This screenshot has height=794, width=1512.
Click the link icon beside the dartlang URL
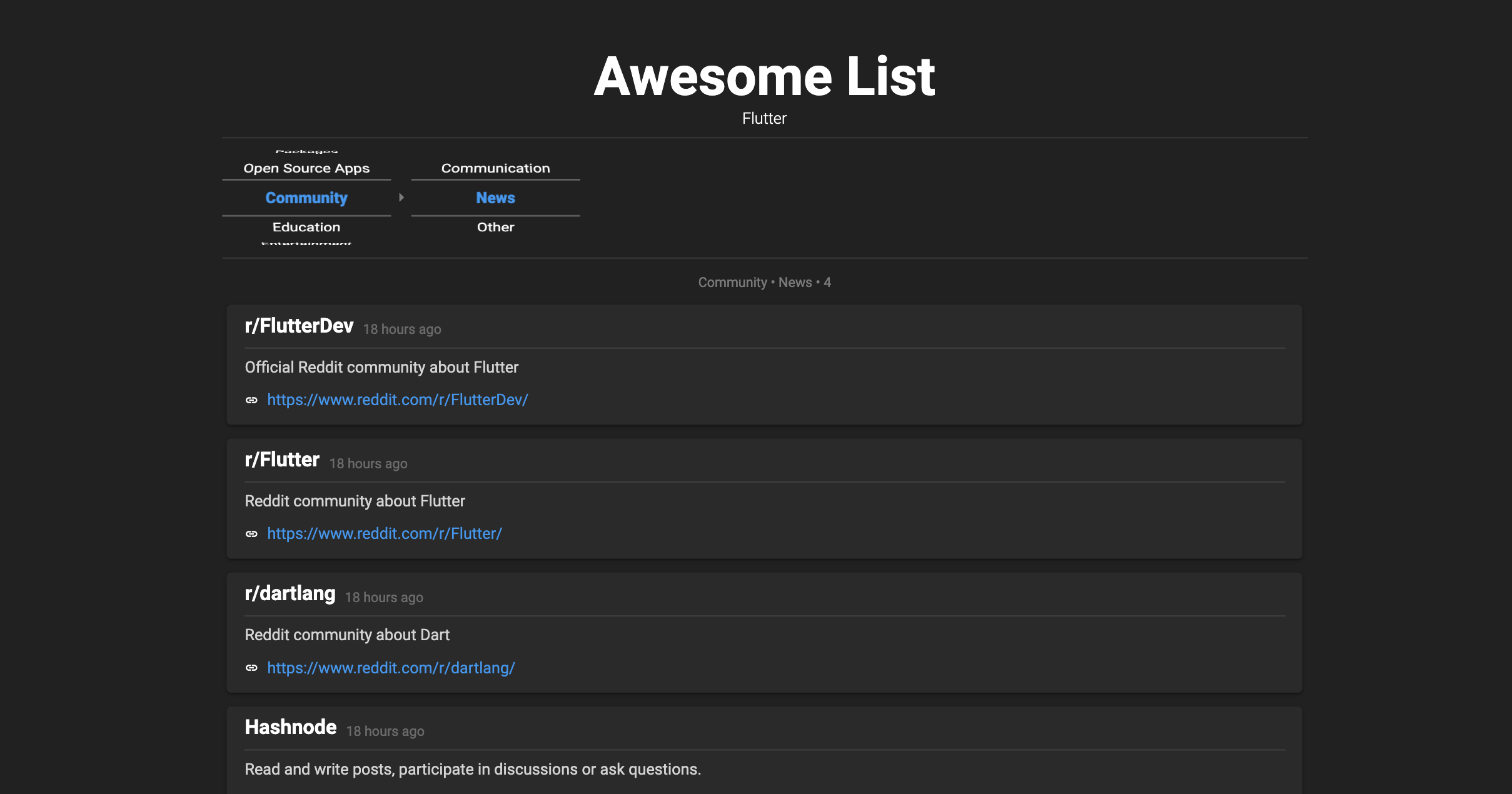tap(251, 668)
